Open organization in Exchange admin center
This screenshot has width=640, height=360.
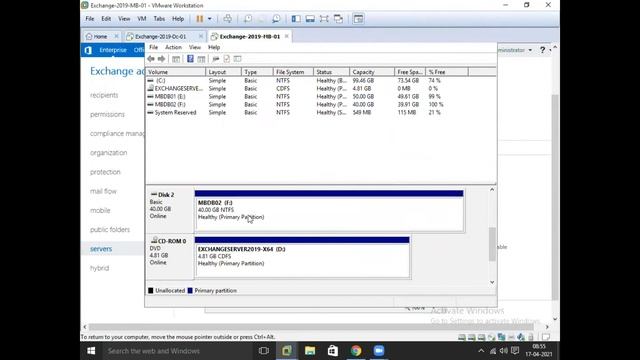[x=109, y=153]
